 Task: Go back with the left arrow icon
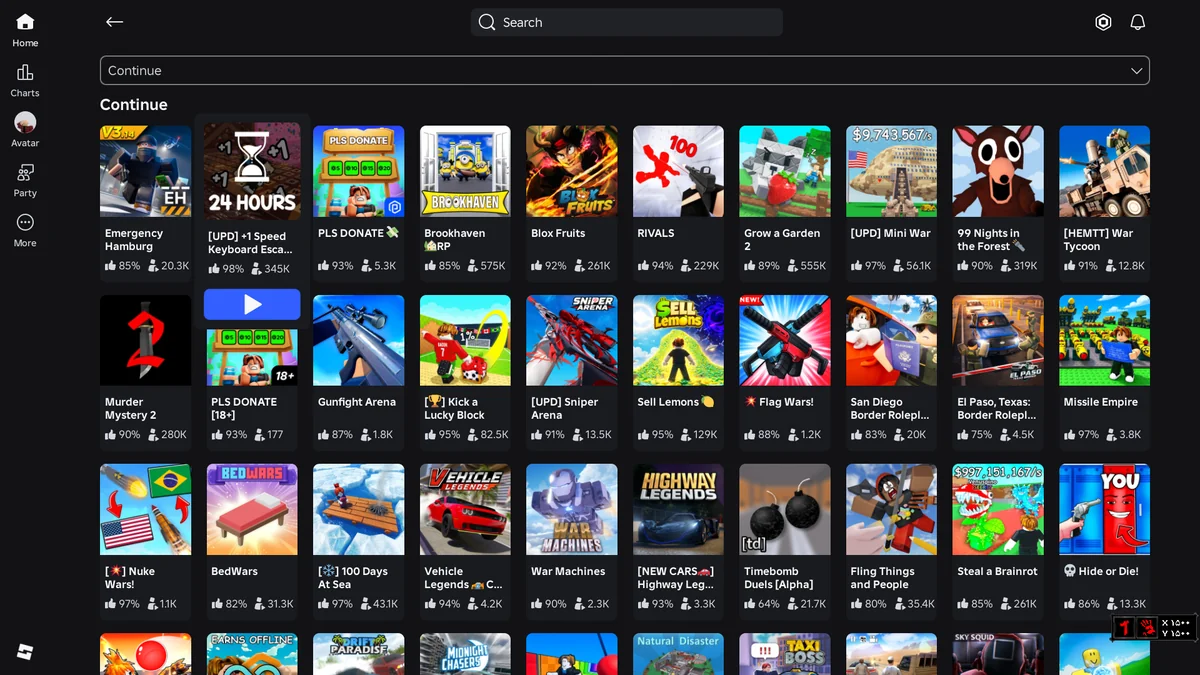115,22
